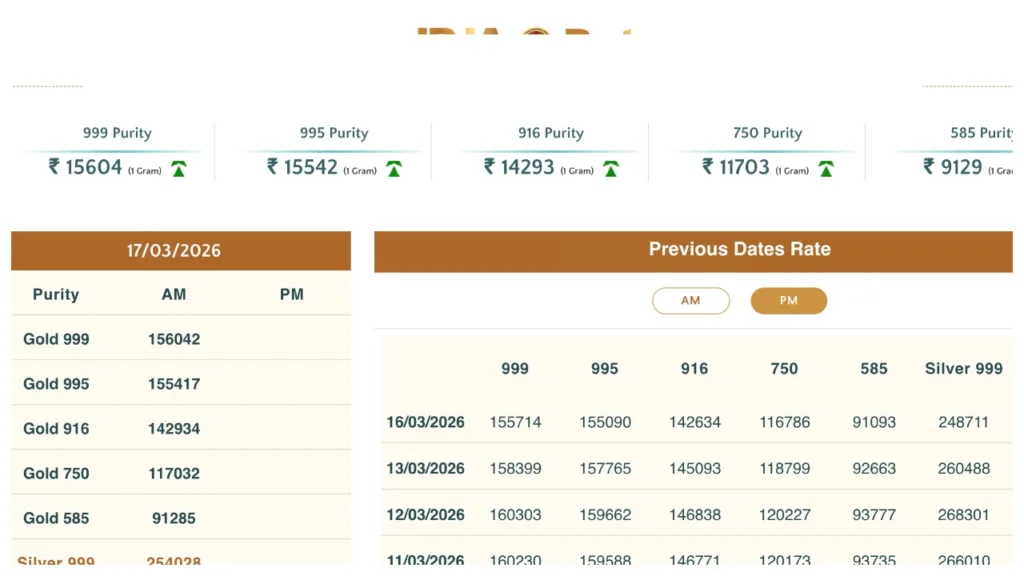The height and width of the screenshot is (576, 1024).
Task: Click Gold 999 AM value 156042
Action: (x=174, y=340)
